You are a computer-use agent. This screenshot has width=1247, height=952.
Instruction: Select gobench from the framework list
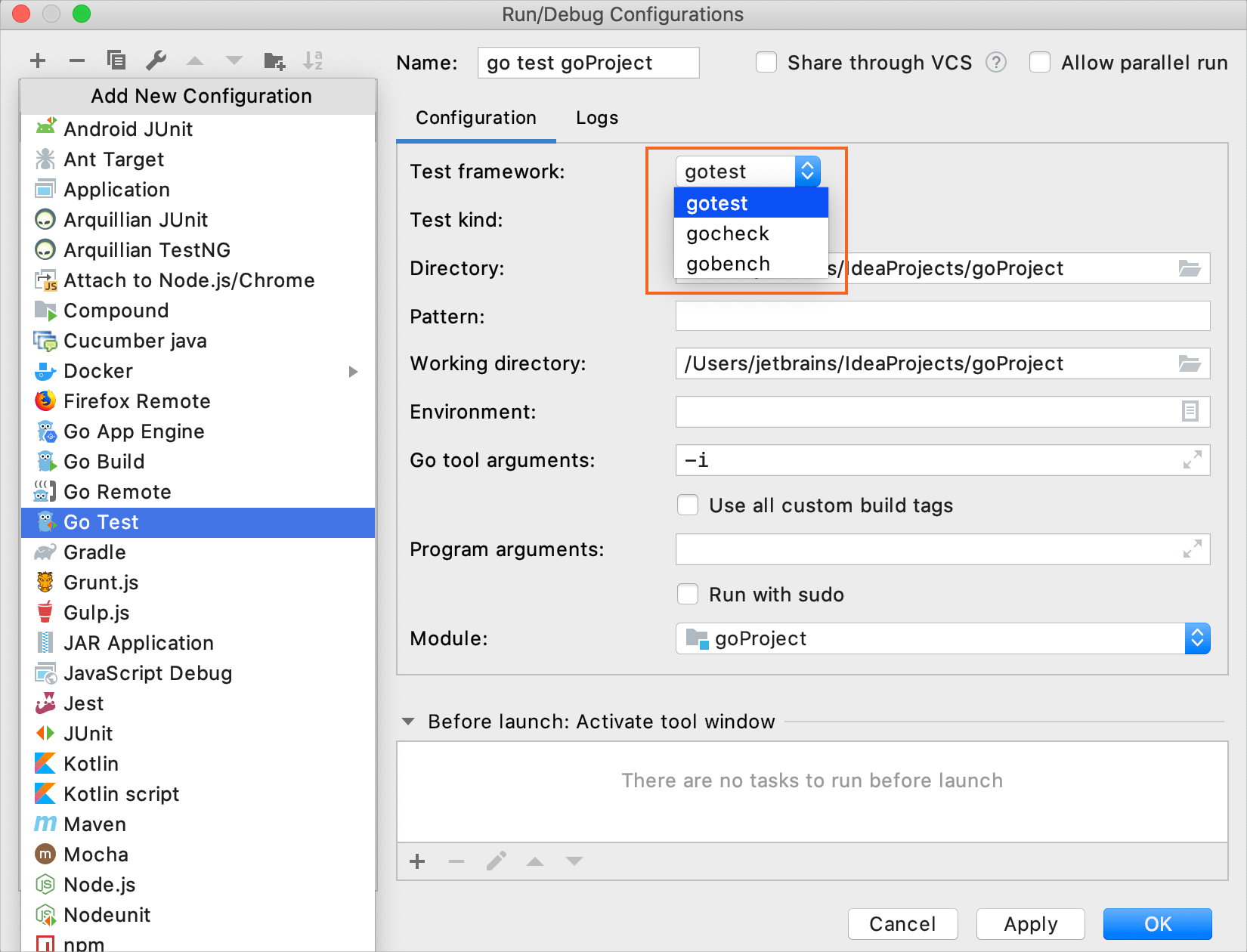click(727, 264)
